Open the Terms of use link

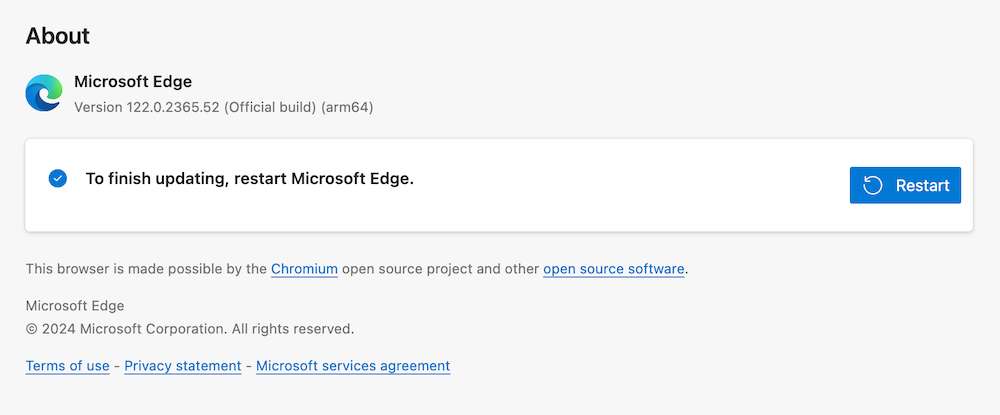(68, 366)
